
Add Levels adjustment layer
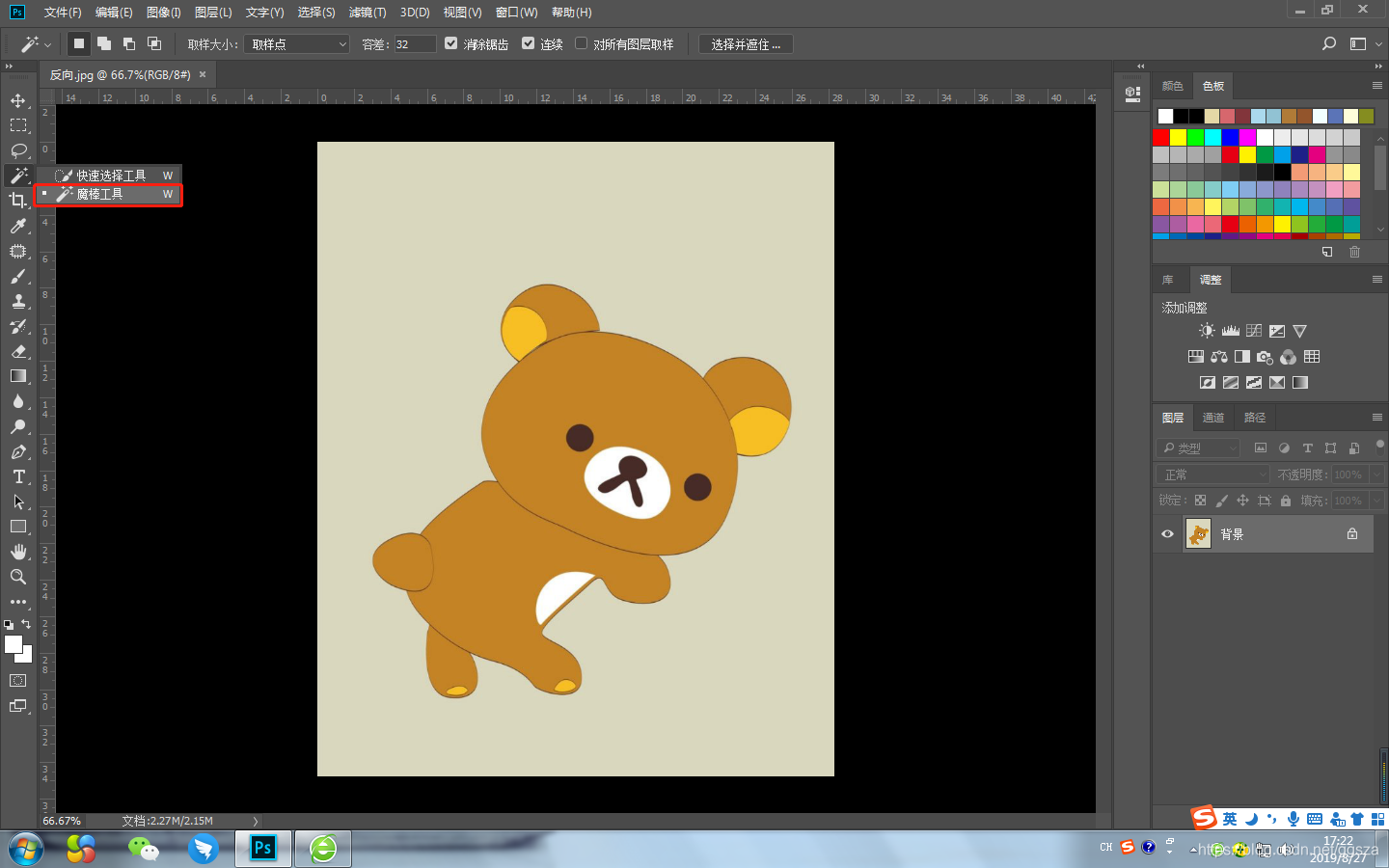click(x=1231, y=331)
